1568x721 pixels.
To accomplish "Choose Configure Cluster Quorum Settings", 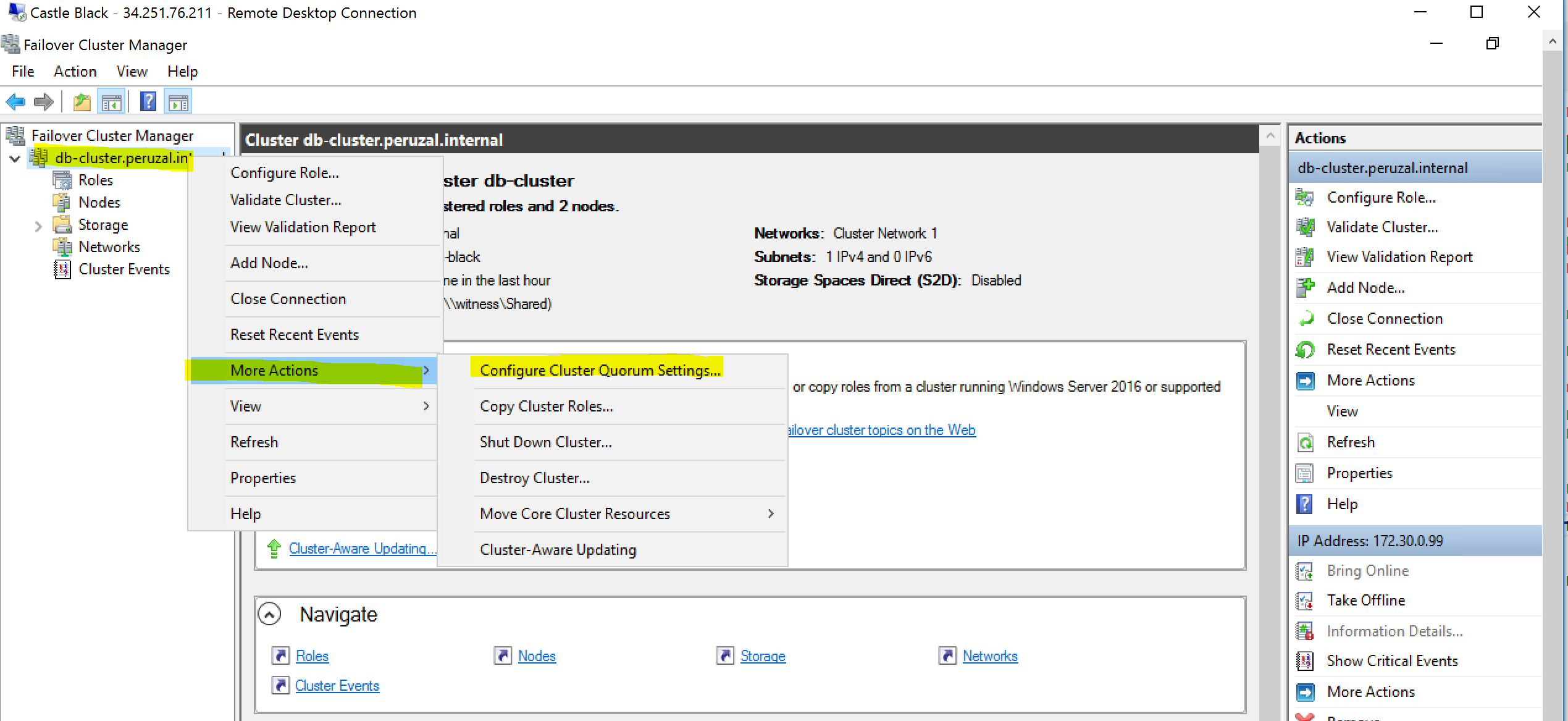I will 600,370.
